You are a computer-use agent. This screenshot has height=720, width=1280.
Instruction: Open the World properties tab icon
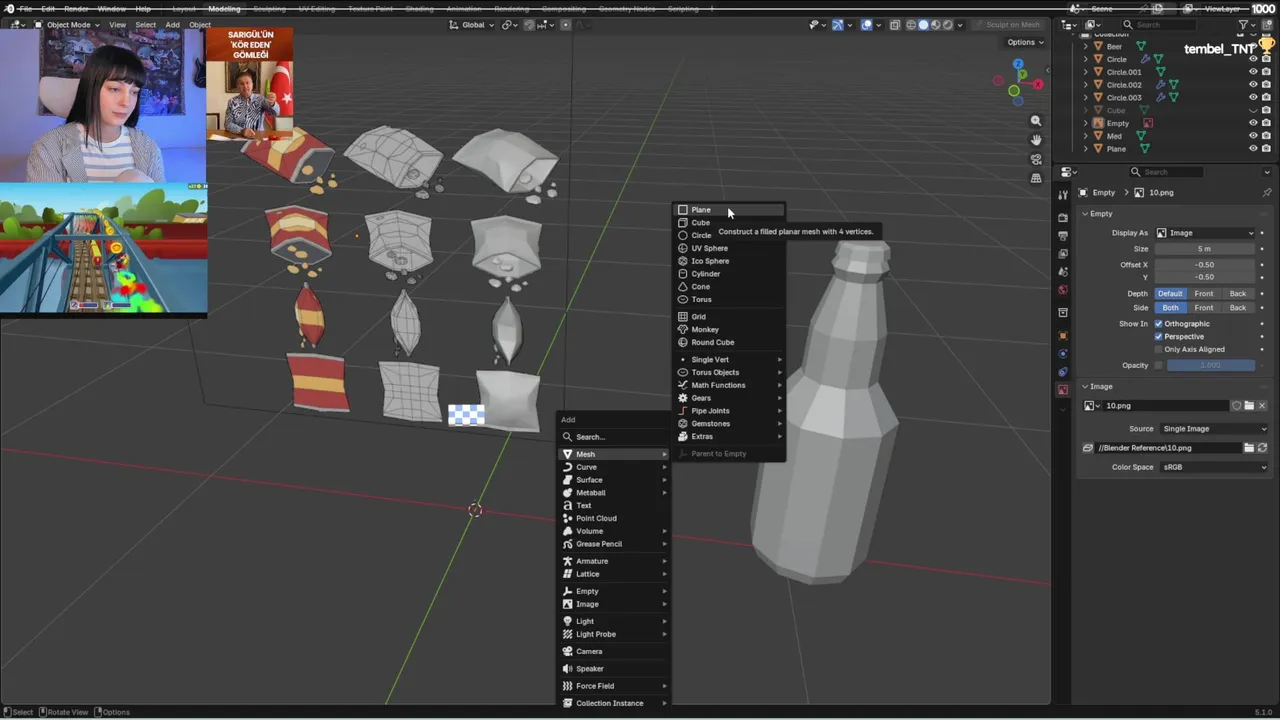click(x=1063, y=290)
